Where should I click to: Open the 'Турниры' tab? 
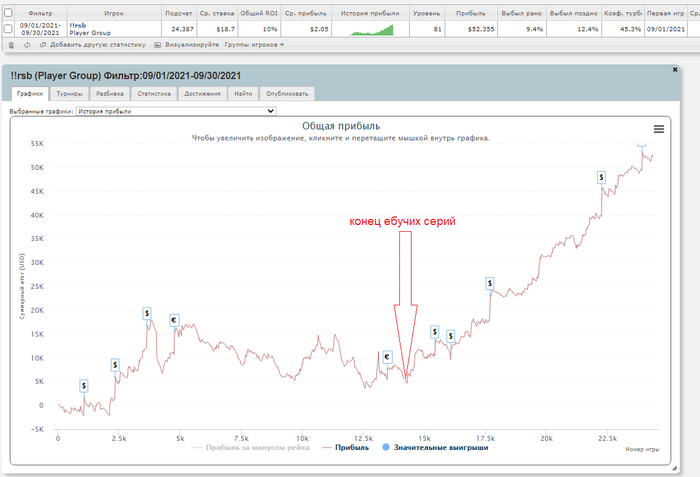pyautogui.click(x=69, y=94)
